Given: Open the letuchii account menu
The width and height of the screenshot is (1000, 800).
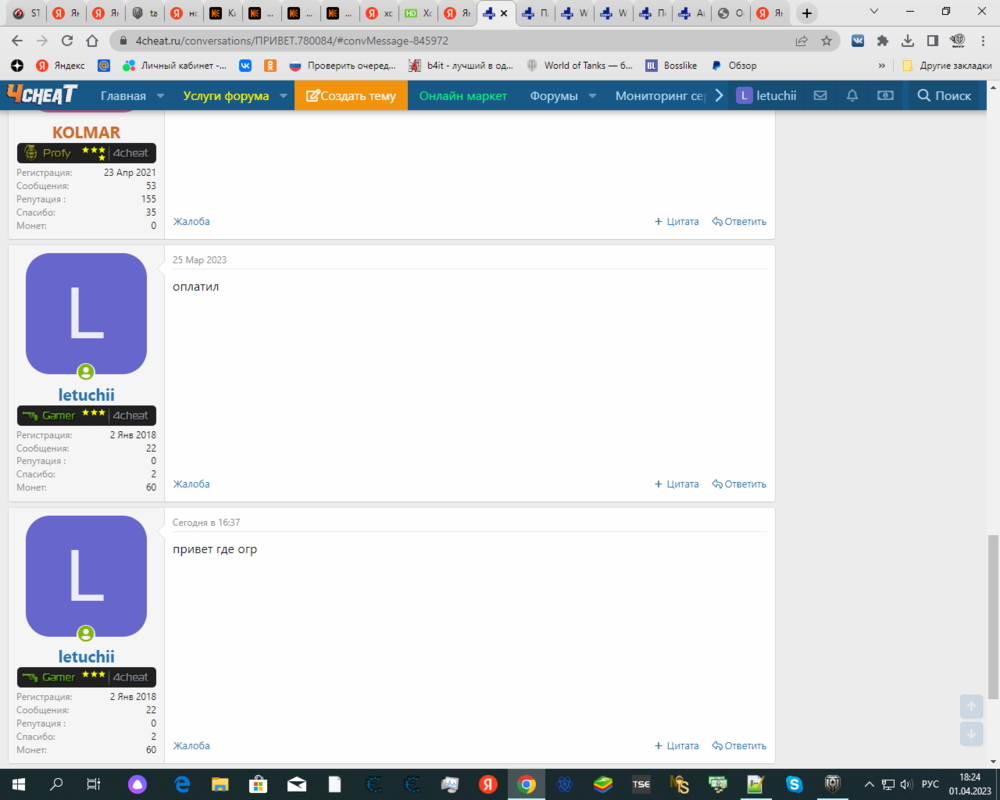Looking at the screenshot, I should [x=766, y=96].
